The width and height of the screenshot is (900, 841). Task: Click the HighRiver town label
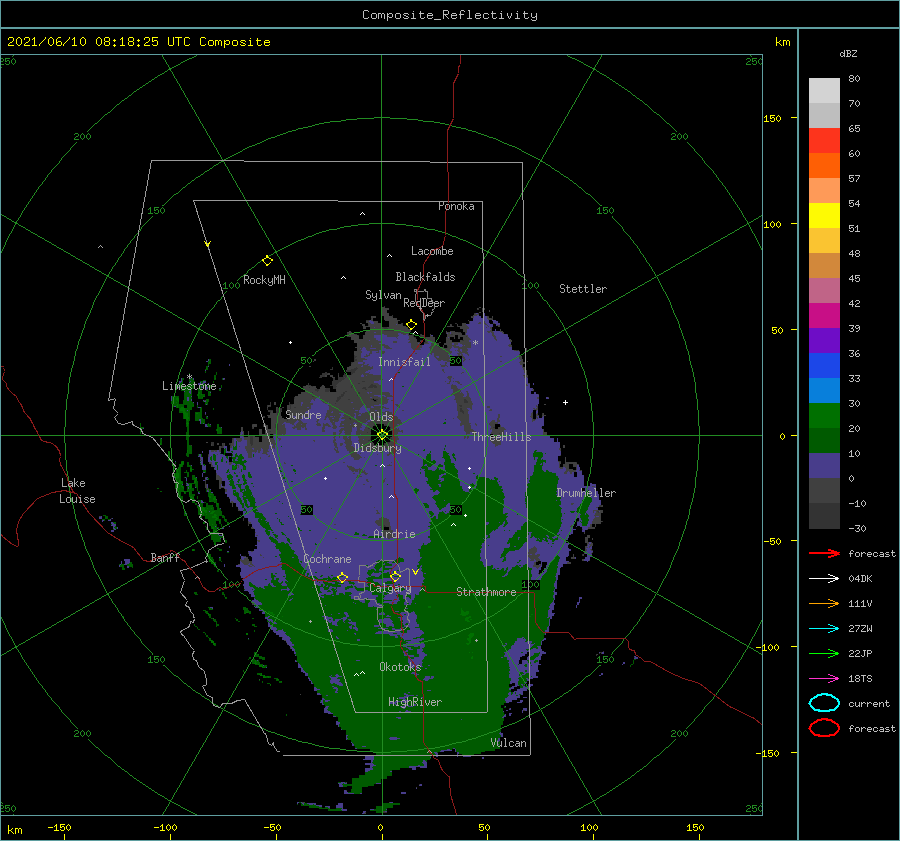pos(415,702)
